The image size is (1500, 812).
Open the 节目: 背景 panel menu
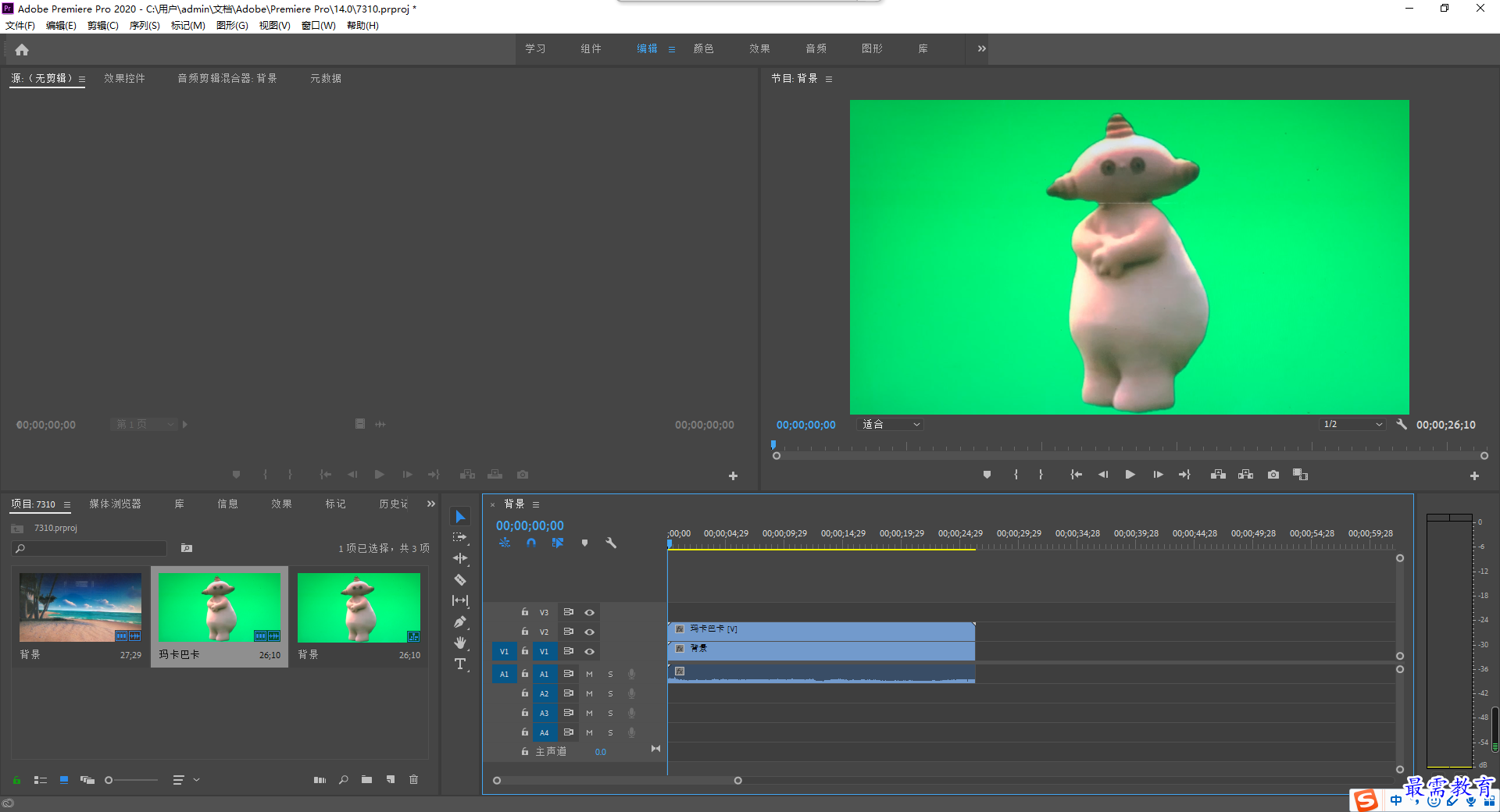[829, 79]
